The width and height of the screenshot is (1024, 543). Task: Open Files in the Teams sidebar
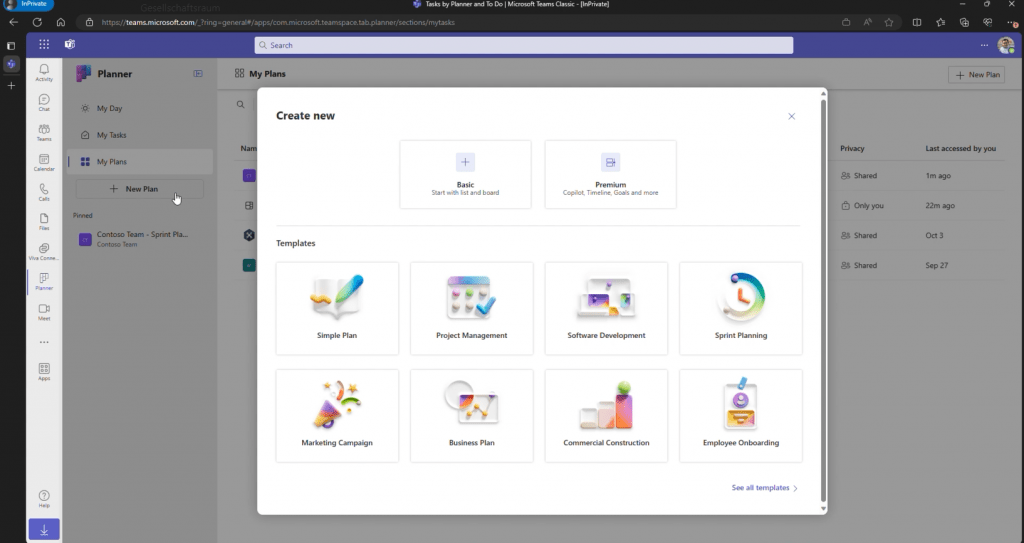click(44, 222)
